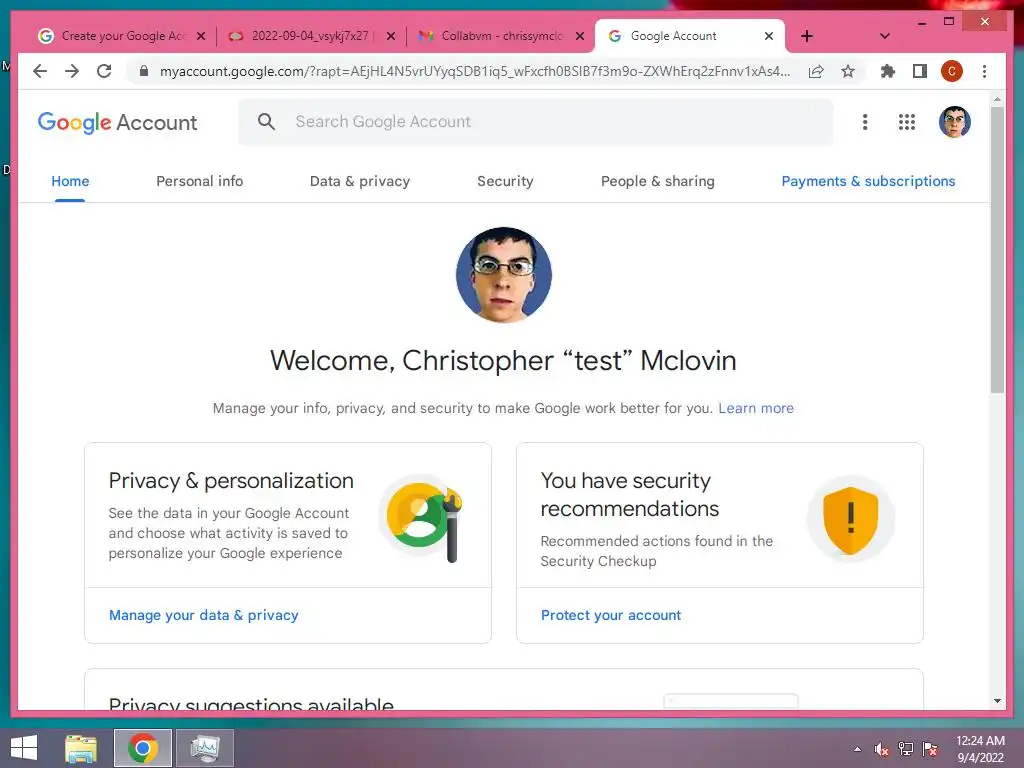Viewport: 1024px width, 768px height.
Task: Click the network tray icon
Action: (906, 749)
